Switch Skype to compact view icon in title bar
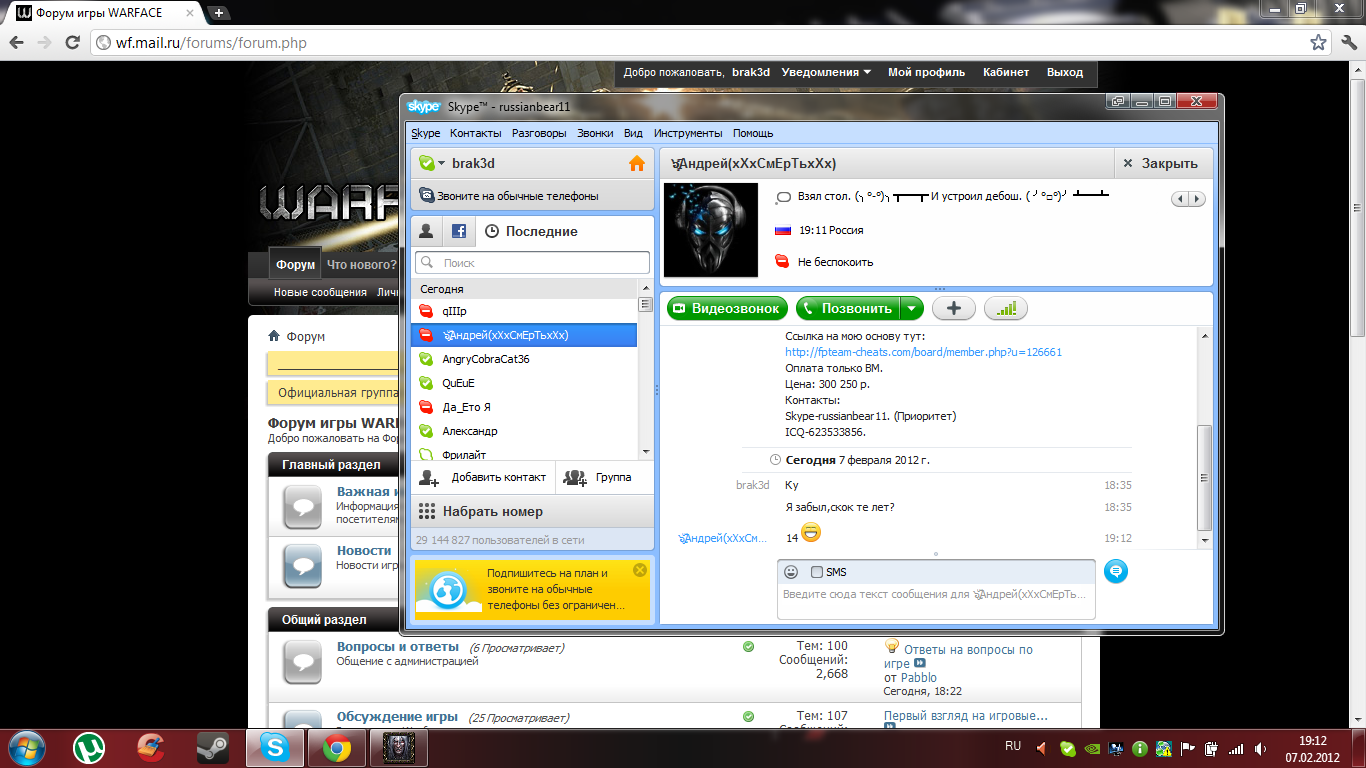The height and width of the screenshot is (768, 1366). tap(1119, 101)
